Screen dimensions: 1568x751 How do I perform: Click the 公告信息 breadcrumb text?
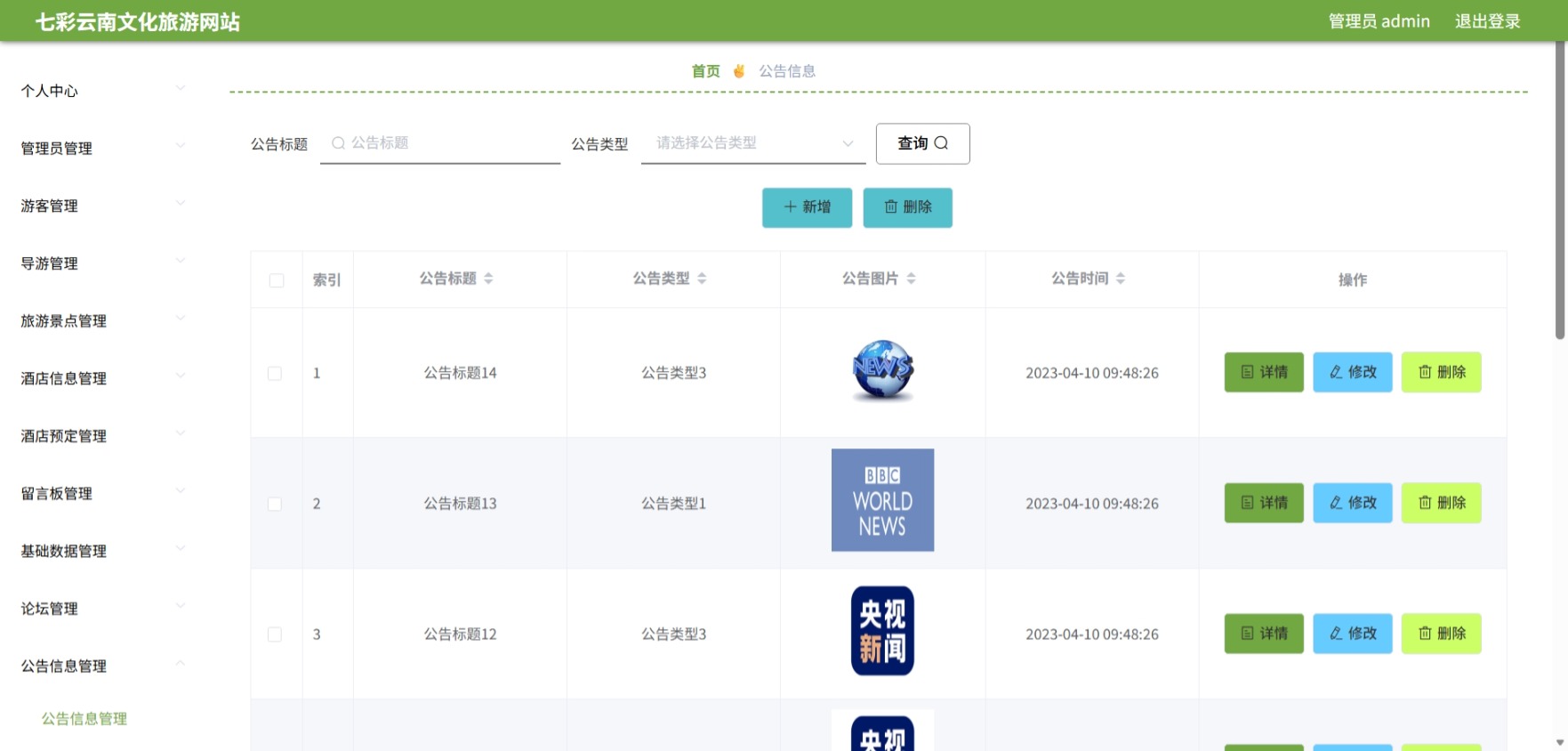pyautogui.click(x=787, y=71)
